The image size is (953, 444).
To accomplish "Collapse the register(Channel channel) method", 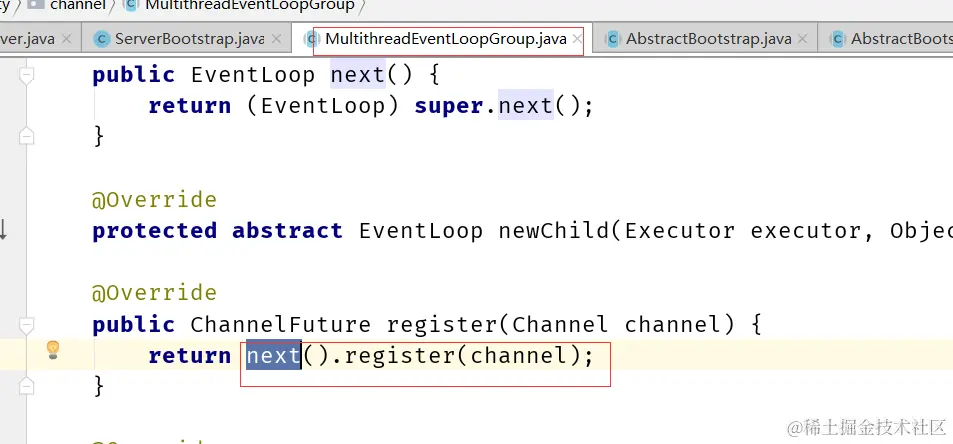I will [26, 326].
